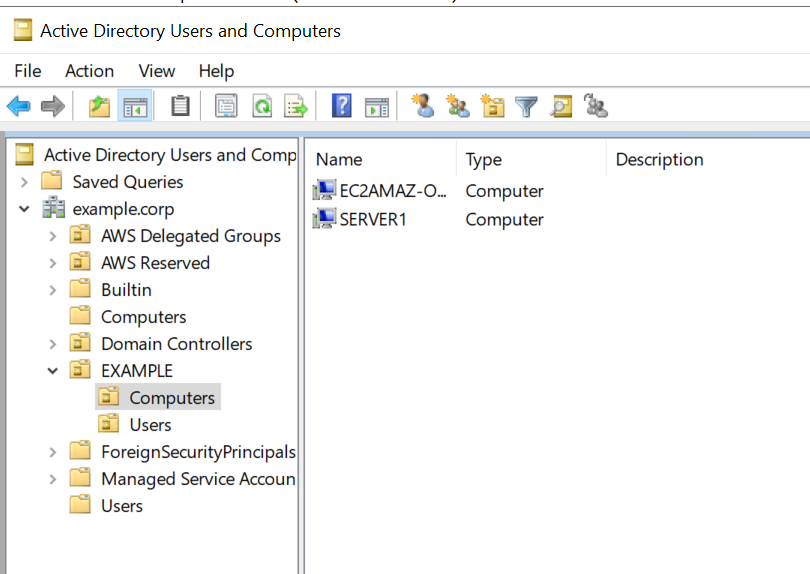Select the highlighted Computers OU under EXAMPLE
810x574 pixels.
click(x=172, y=397)
